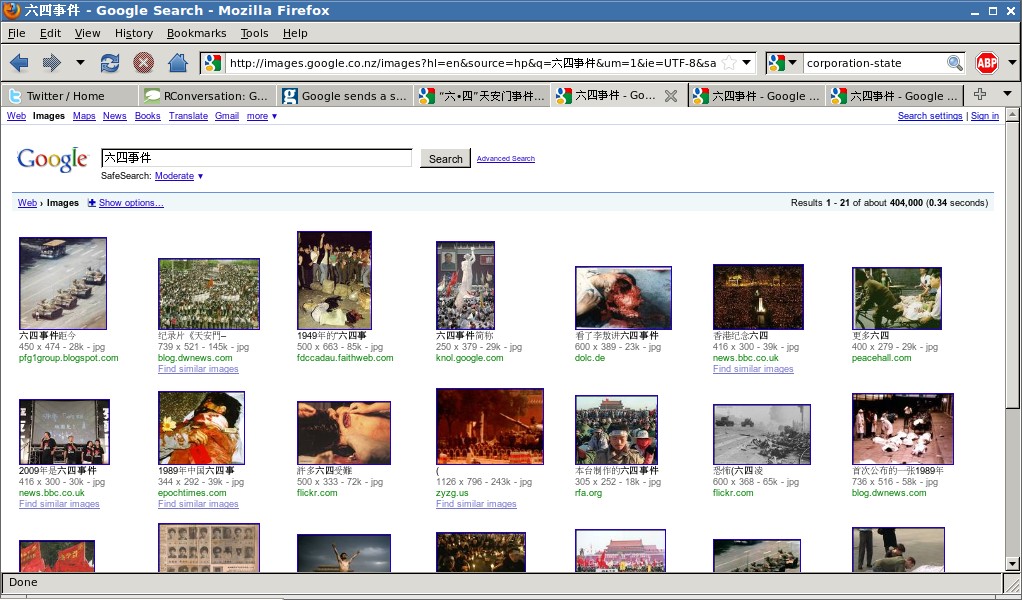Click the vertical scrollbar thumb
1022x600 pixels.
(1012, 266)
